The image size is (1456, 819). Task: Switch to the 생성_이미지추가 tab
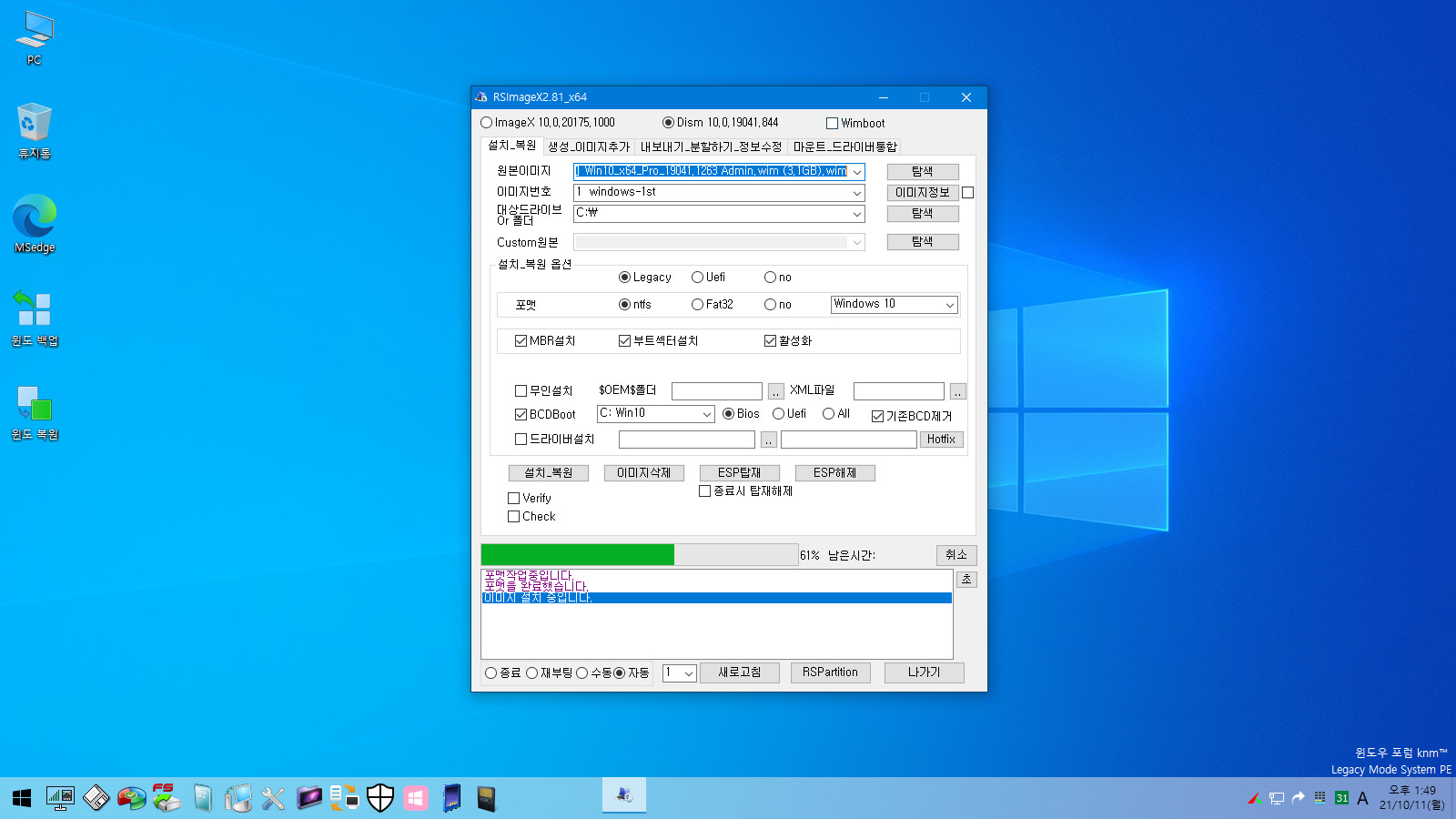click(x=589, y=147)
